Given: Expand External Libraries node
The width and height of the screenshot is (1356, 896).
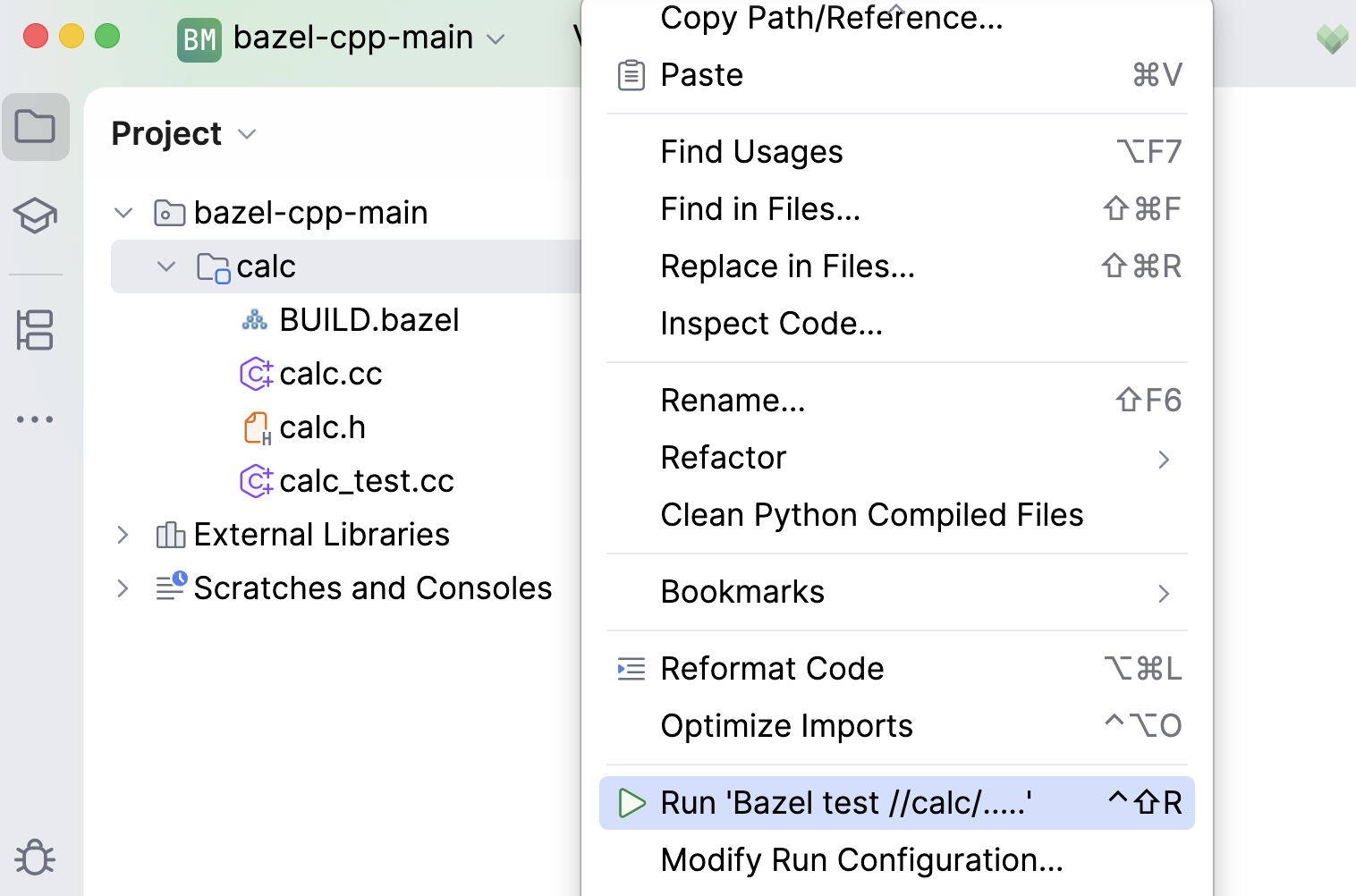Looking at the screenshot, I should click(123, 535).
